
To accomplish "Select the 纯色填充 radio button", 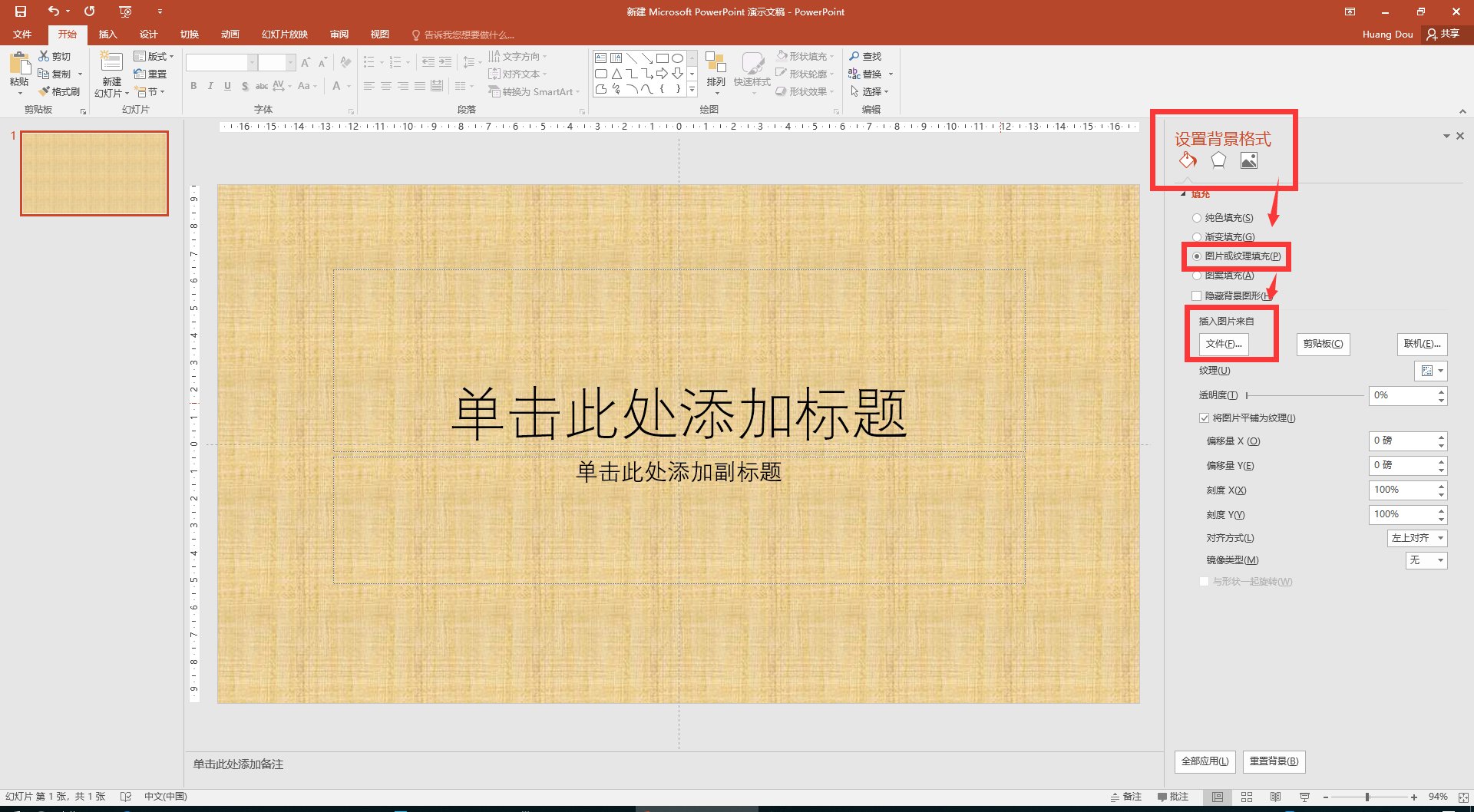I will 1197,217.
